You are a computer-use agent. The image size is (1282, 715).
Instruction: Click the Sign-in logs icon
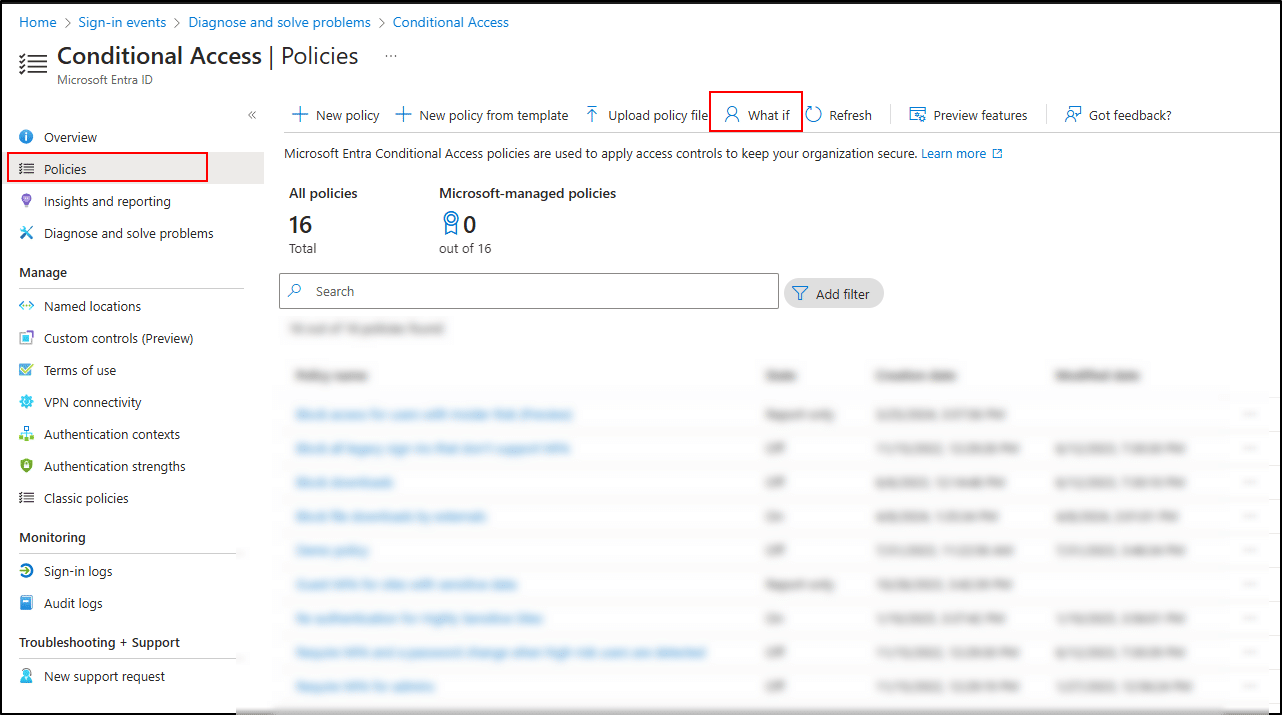coord(26,571)
